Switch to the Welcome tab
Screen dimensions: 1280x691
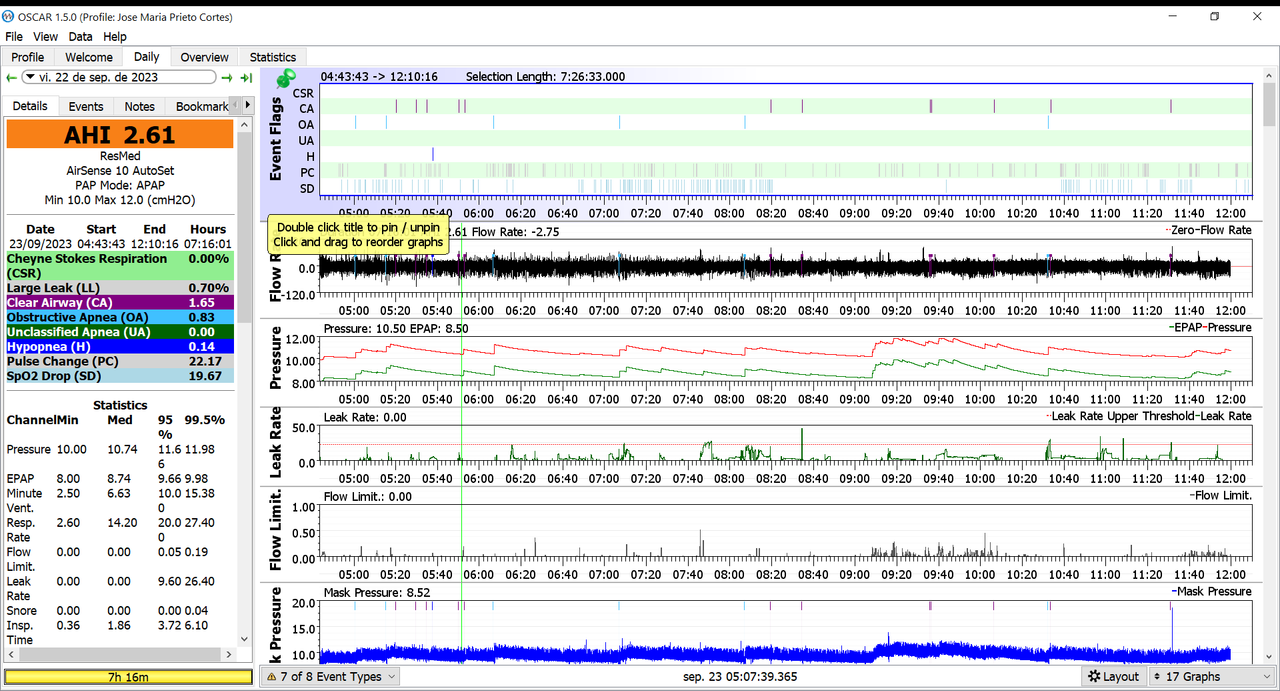[x=89, y=57]
